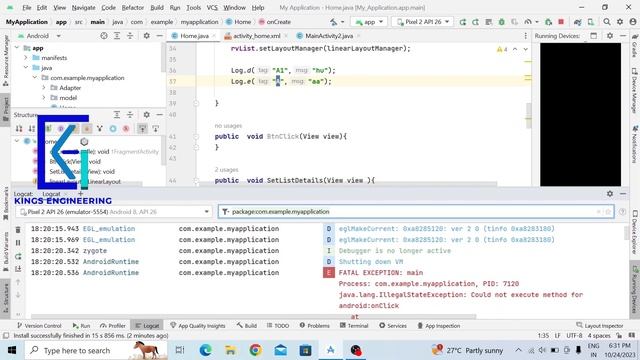Add a new Logcat tab with plus
This screenshot has height=360, width=640.
(80, 193)
